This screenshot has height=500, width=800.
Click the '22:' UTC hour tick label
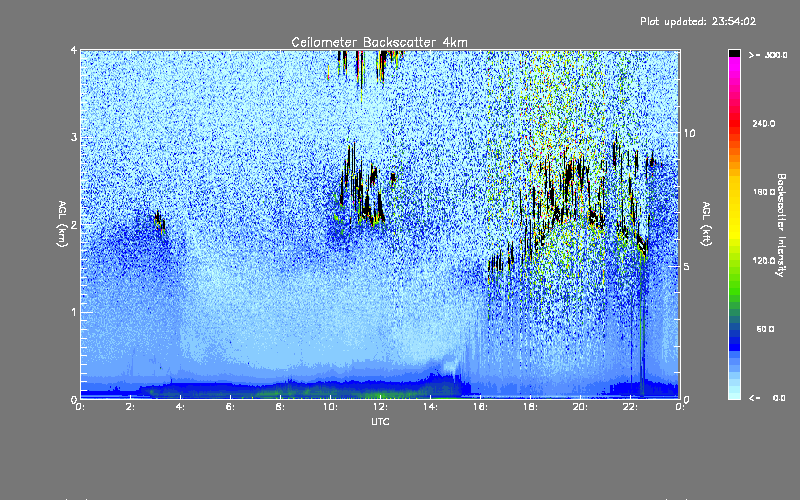[630, 407]
